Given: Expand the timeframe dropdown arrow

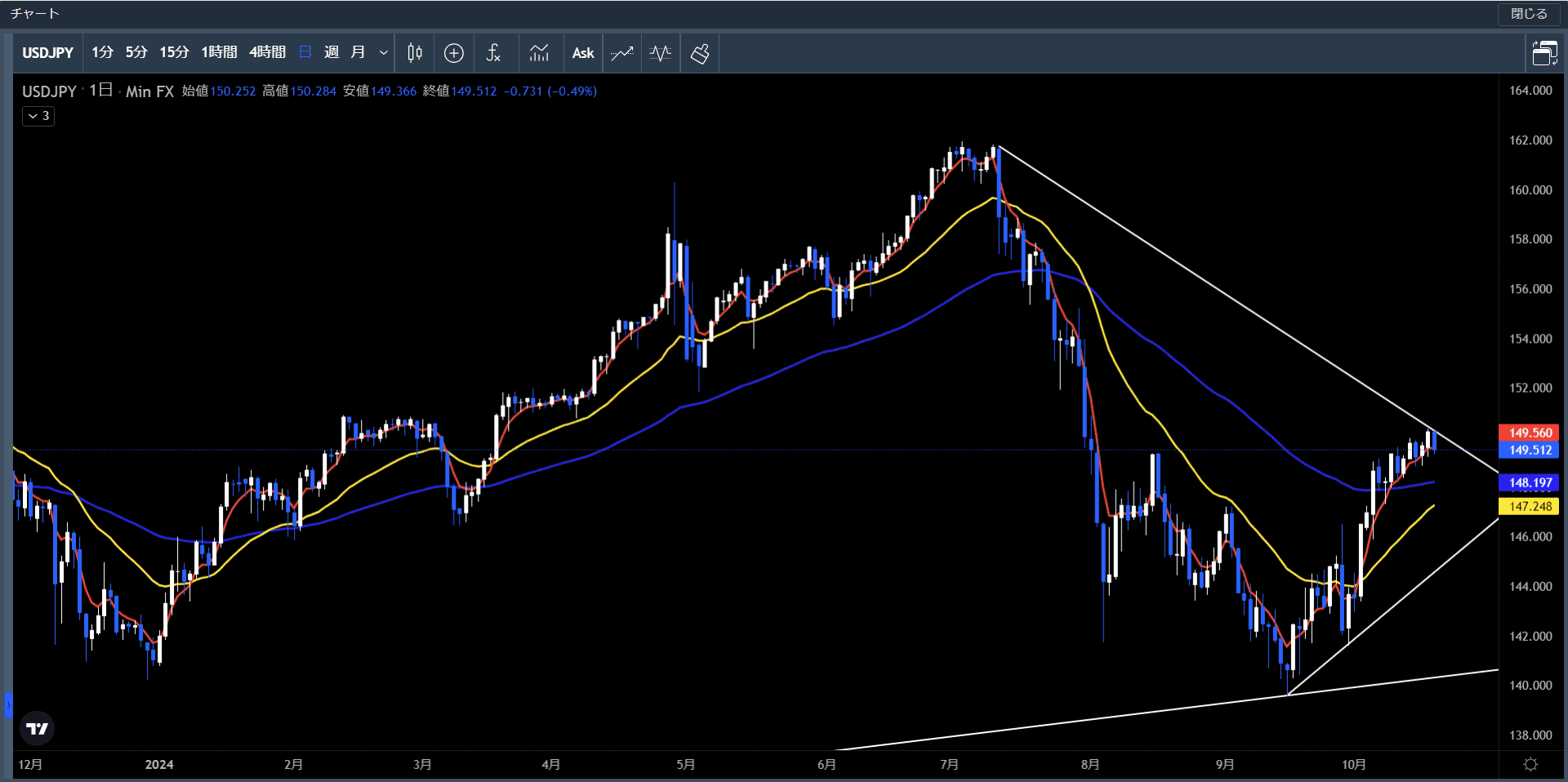Looking at the screenshot, I should (383, 53).
